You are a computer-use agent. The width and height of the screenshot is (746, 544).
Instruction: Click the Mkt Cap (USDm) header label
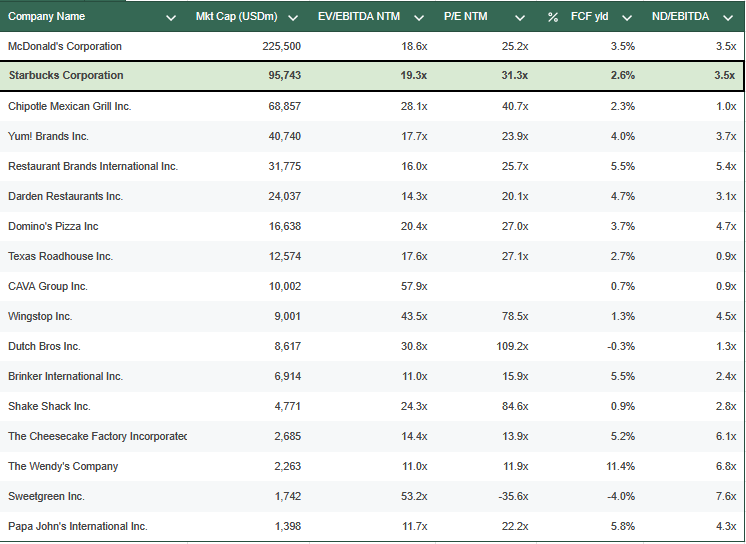[236, 16]
